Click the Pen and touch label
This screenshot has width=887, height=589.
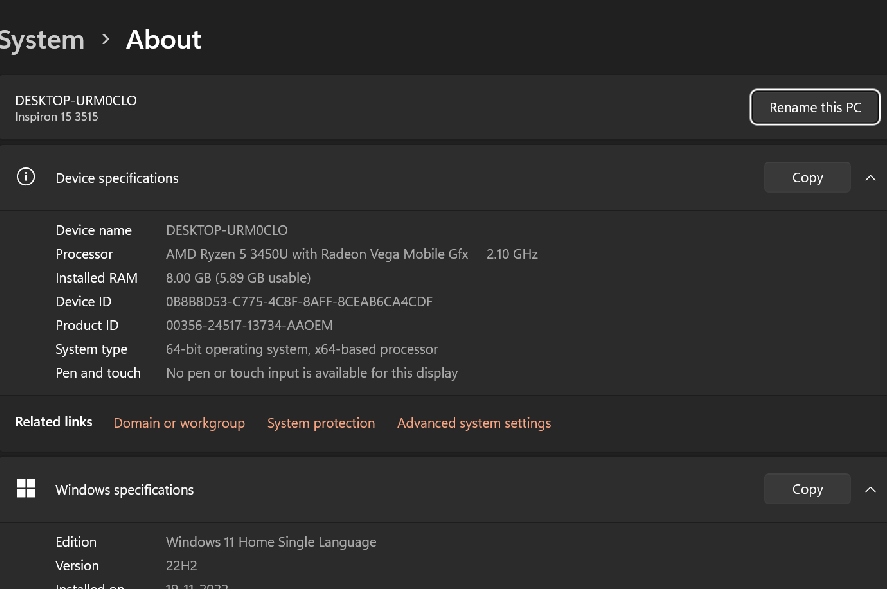[x=98, y=373]
